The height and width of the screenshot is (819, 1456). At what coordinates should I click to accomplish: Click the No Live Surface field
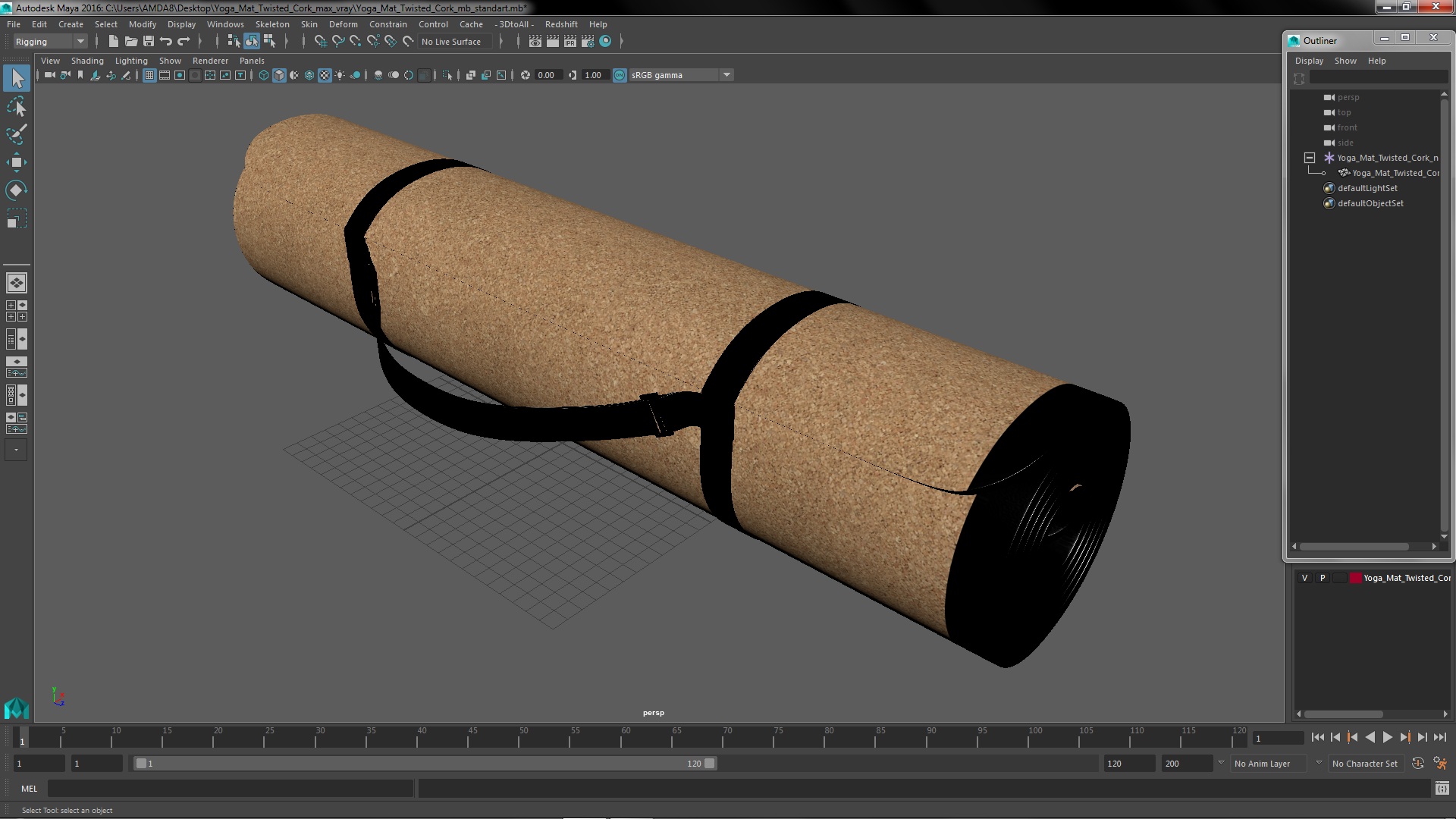(451, 42)
